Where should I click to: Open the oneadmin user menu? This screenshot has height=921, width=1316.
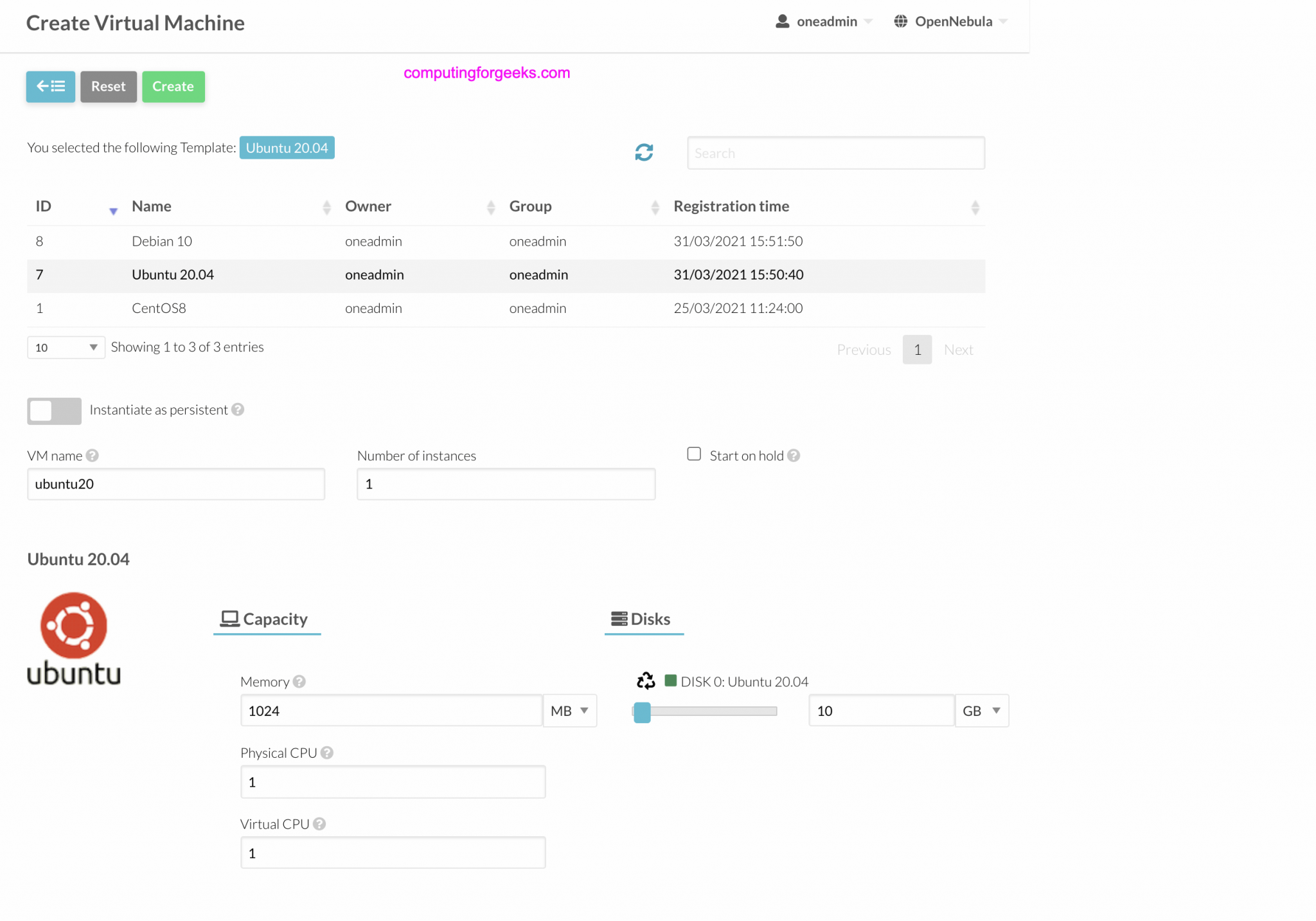pos(825,22)
